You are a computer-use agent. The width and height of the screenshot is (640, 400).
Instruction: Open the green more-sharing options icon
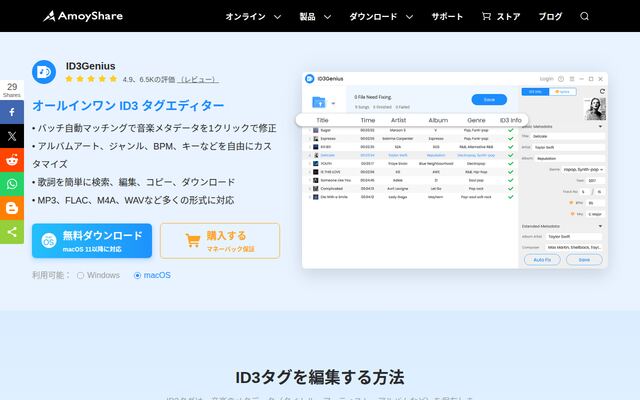click(x=12, y=232)
